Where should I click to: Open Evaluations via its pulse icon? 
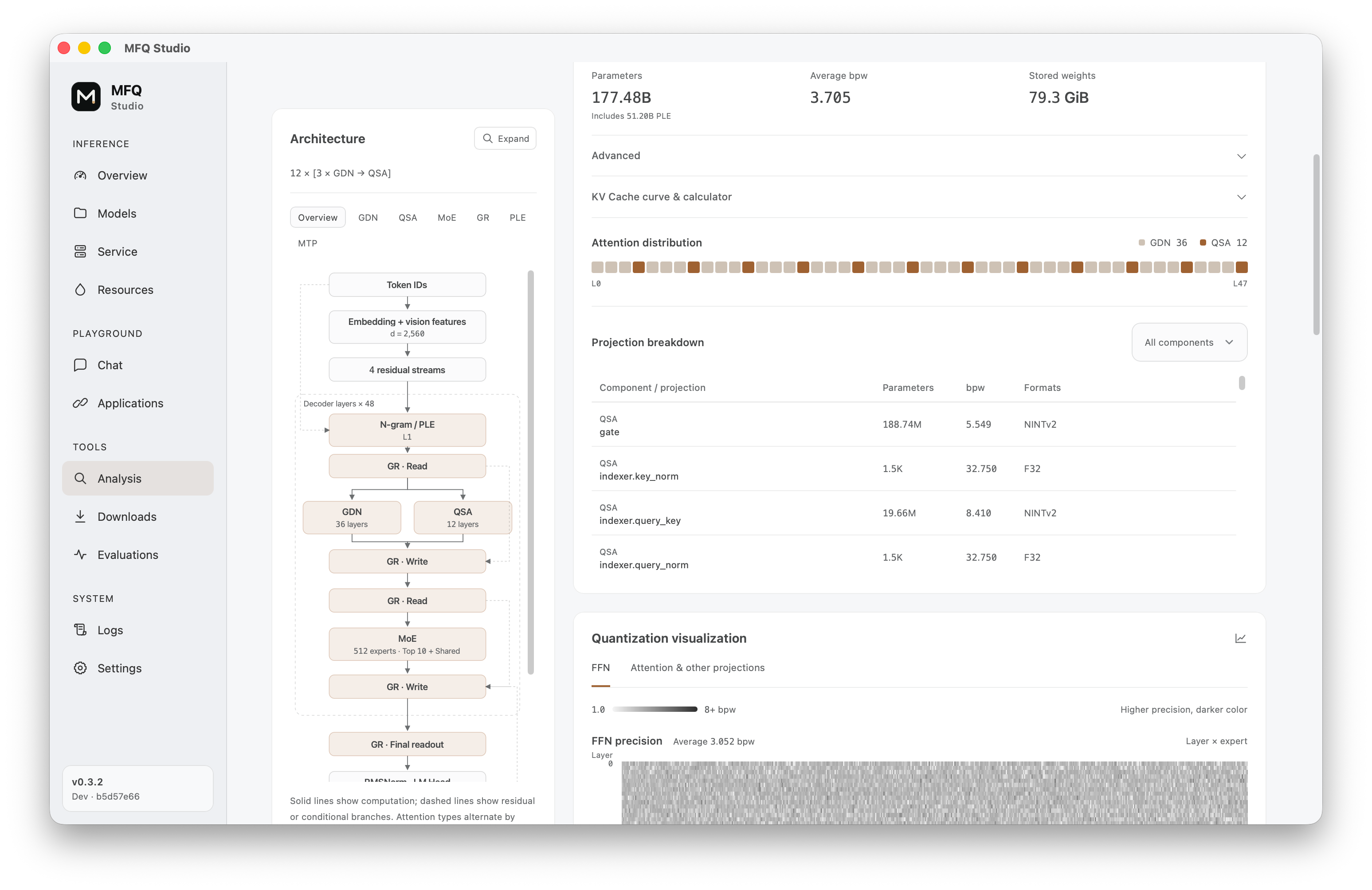[x=80, y=554]
